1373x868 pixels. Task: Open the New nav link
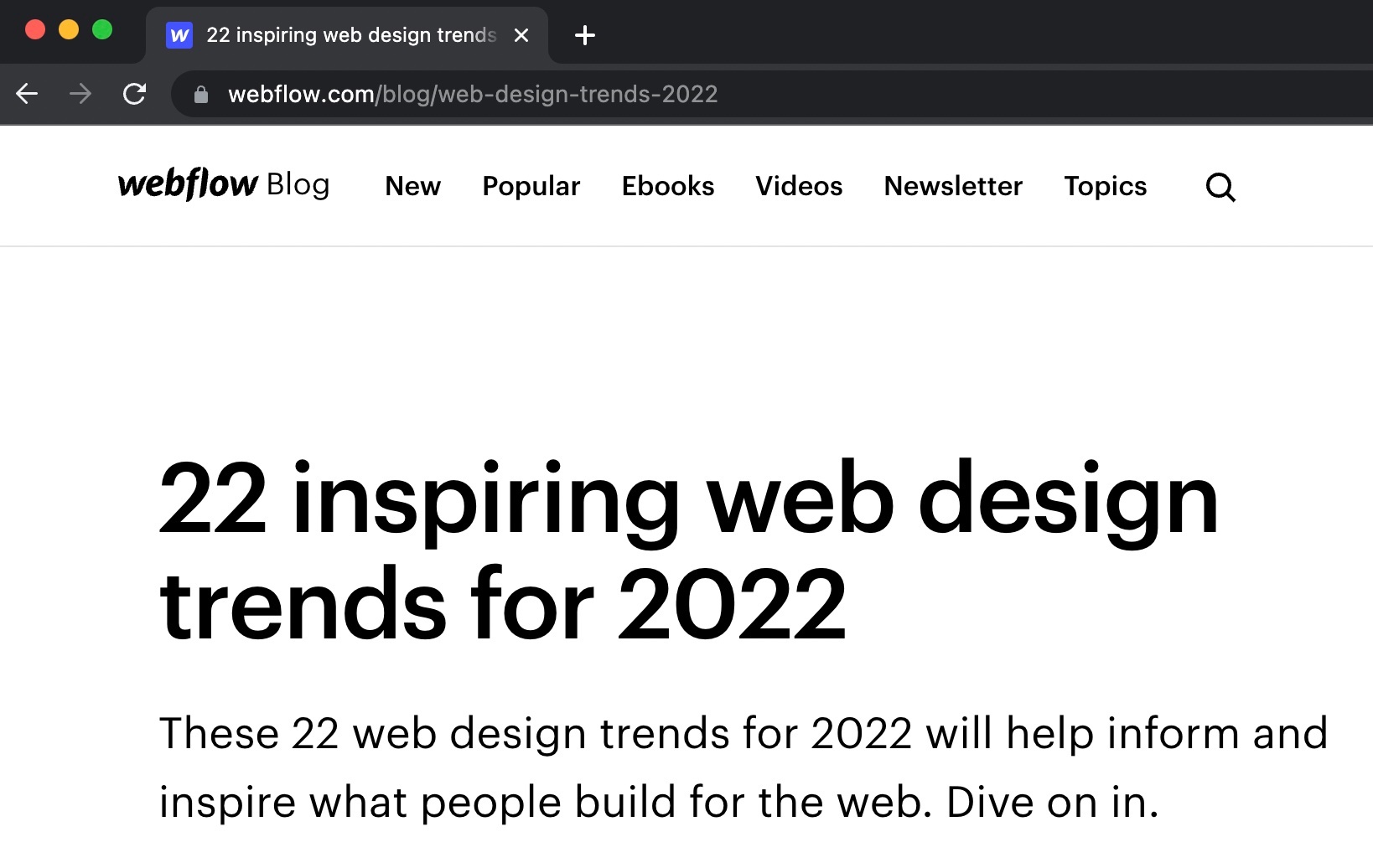click(412, 186)
